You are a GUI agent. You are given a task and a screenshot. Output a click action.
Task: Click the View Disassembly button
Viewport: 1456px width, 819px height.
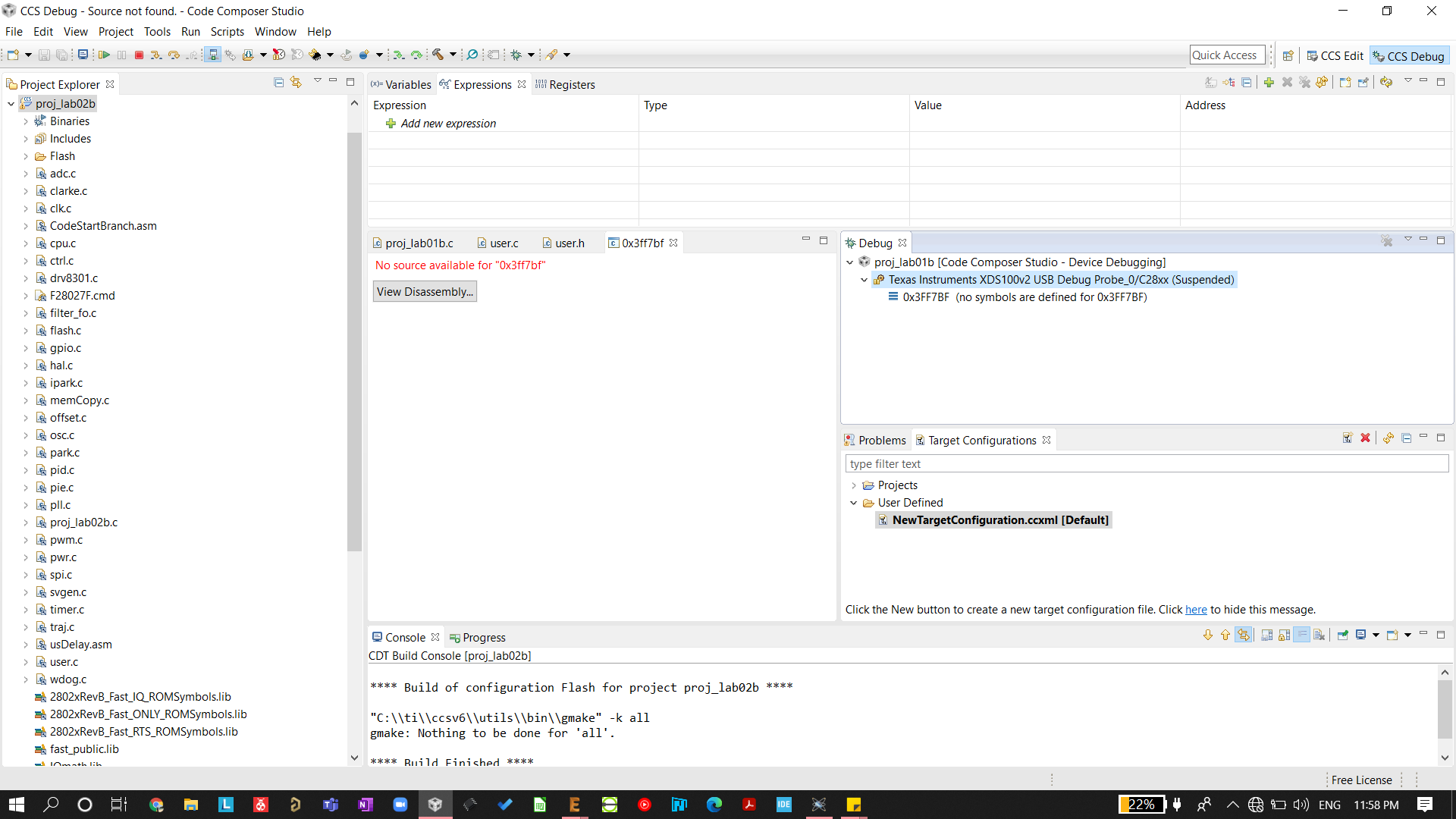[425, 292]
